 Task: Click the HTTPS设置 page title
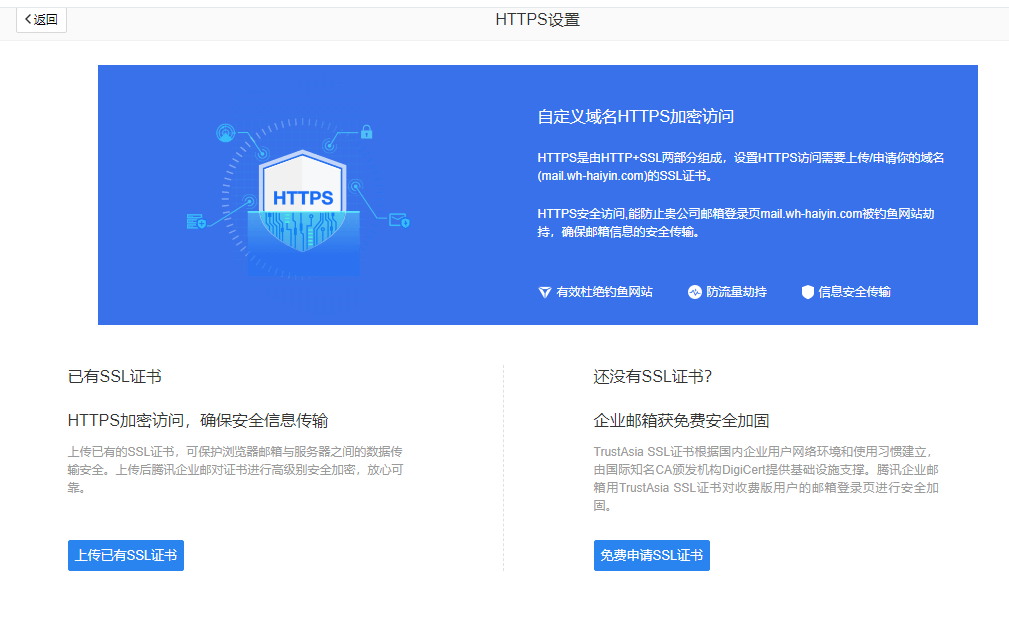point(537,18)
